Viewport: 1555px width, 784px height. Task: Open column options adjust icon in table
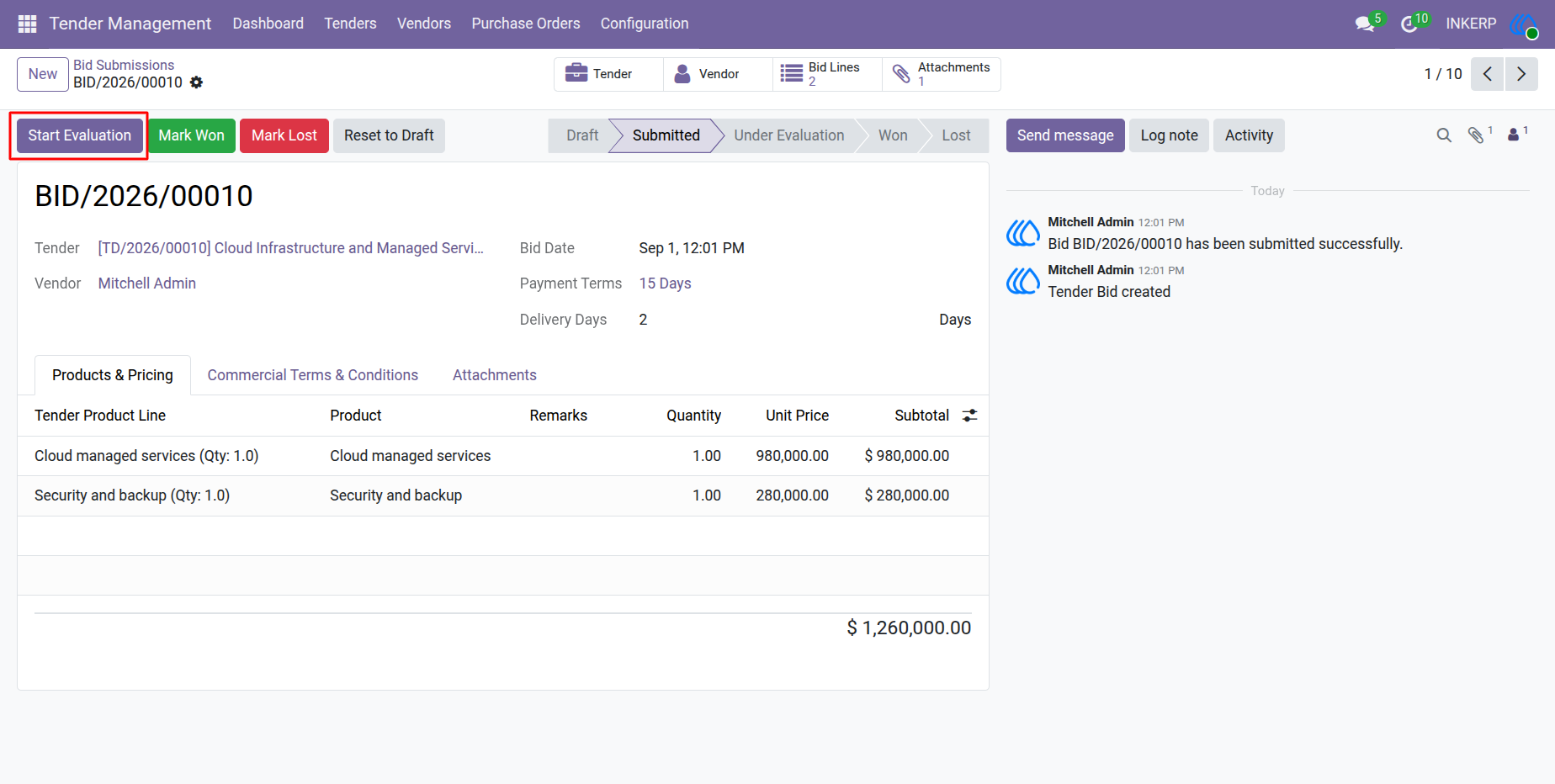coord(970,416)
